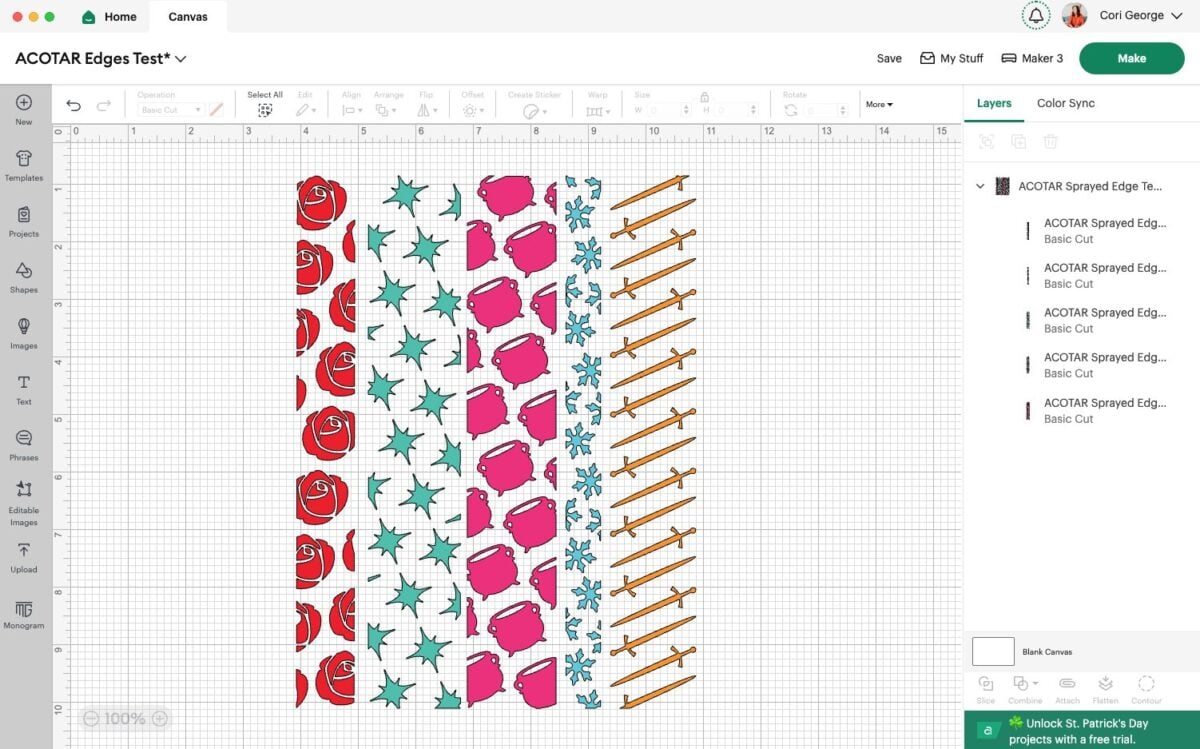This screenshot has height=749, width=1200.
Task: Select the red roses strip on canvas
Action: pos(326,441)
